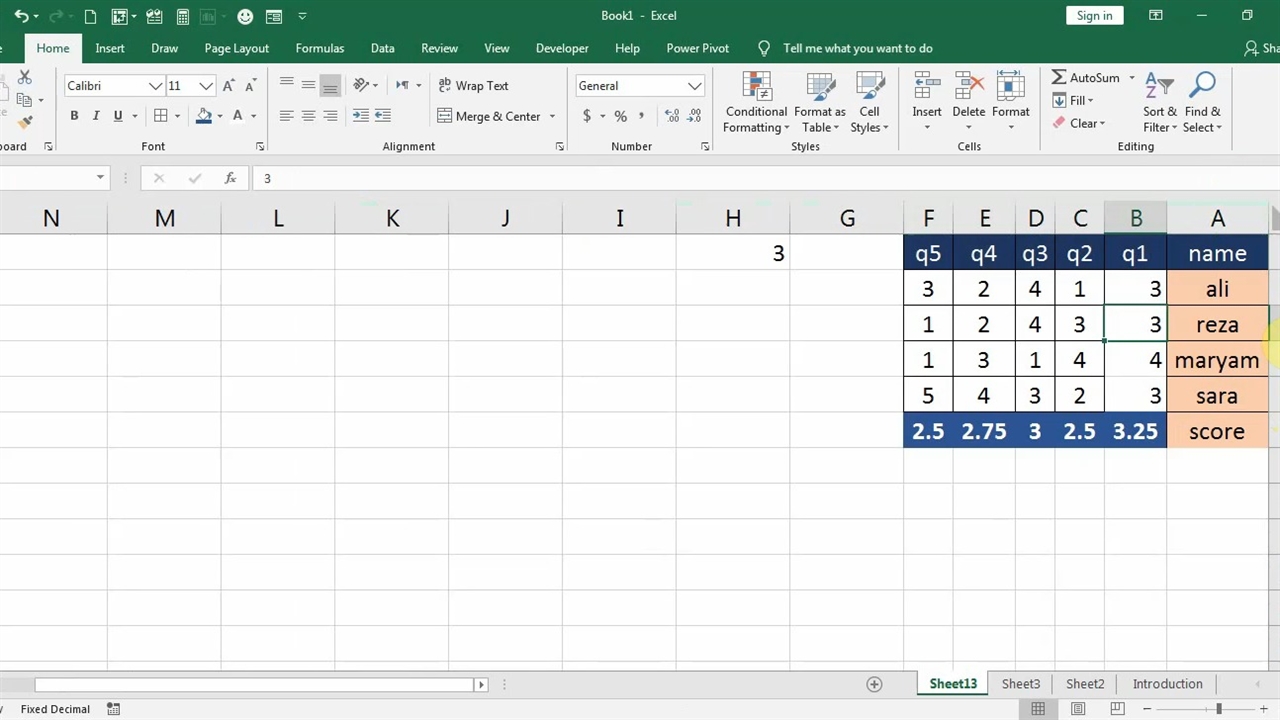
Task: Click the Sort & Filter icon
Action: [x=1159, y=87]
